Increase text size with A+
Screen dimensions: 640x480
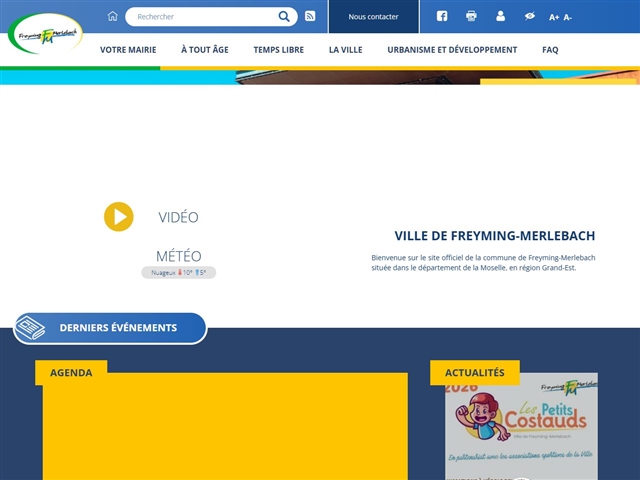tap(554, 17)
